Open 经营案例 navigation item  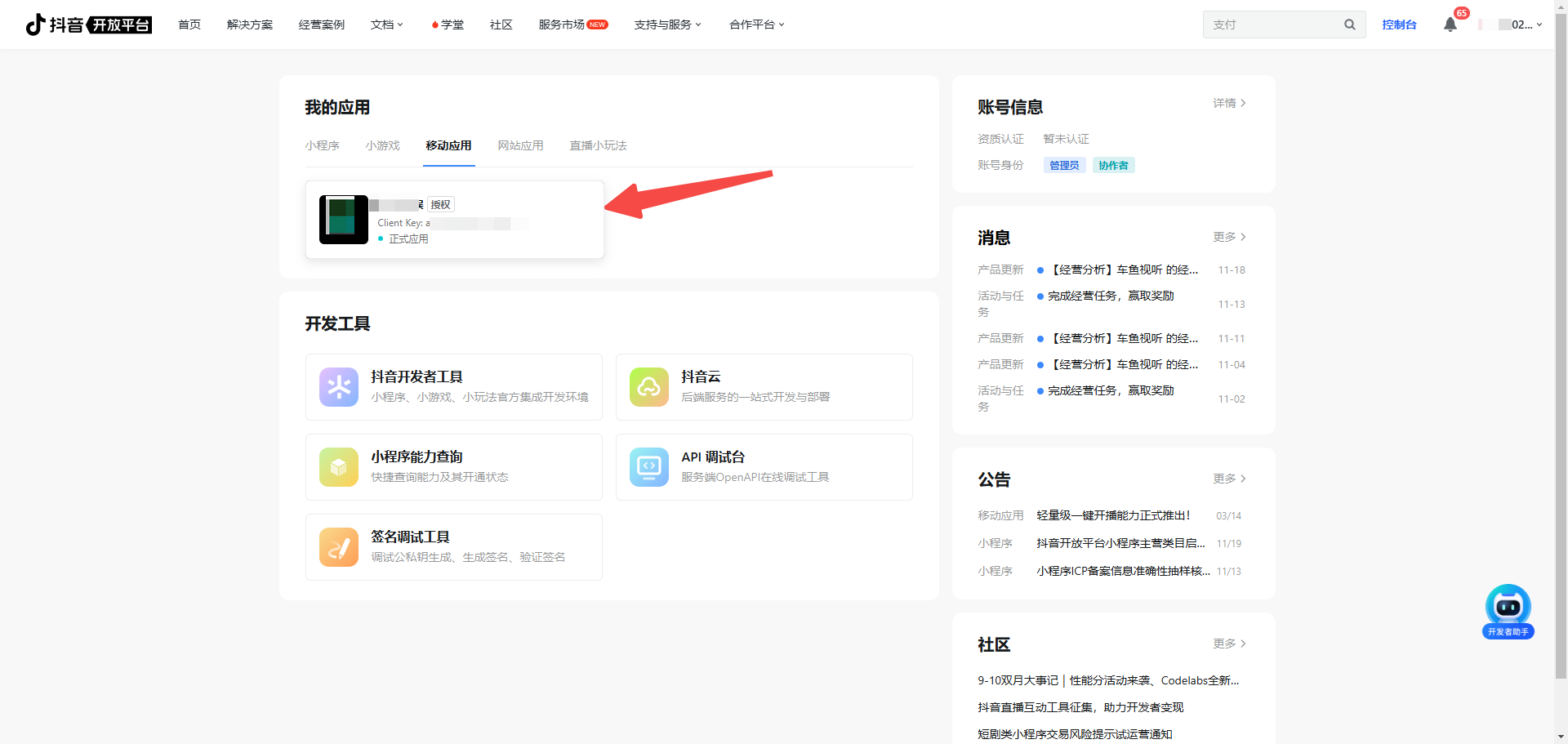pos(322,25)
